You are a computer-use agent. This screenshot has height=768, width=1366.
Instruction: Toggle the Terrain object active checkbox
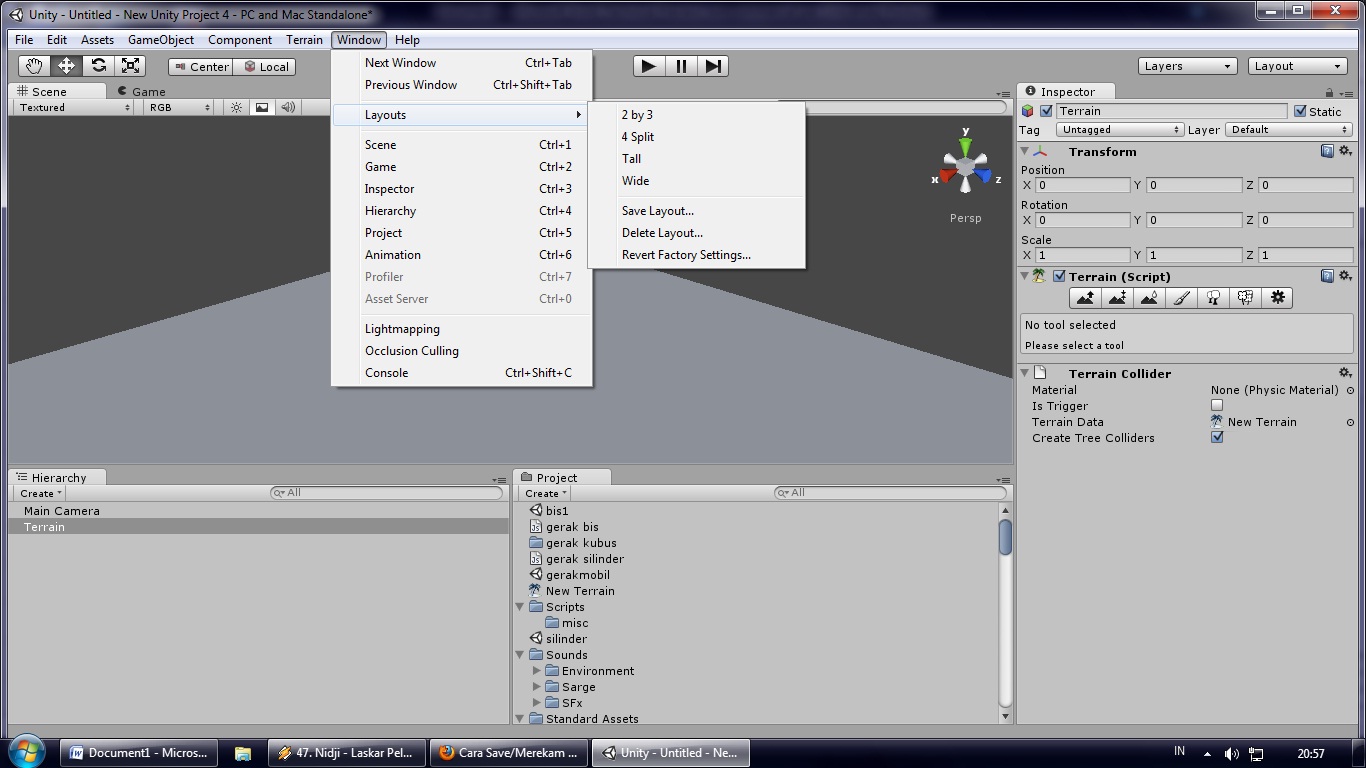pyautogui.click(x=1046, y=111)
